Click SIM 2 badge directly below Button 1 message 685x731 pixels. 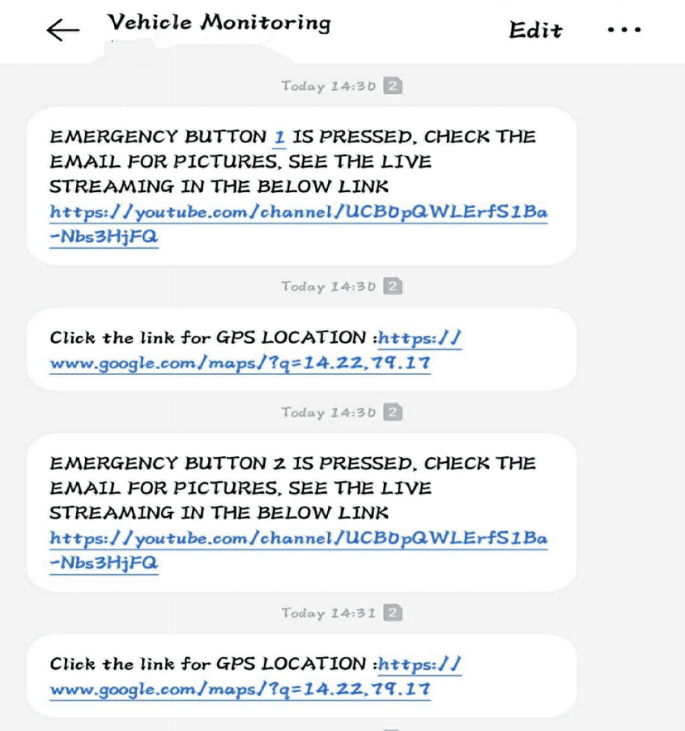coord(395,287)
